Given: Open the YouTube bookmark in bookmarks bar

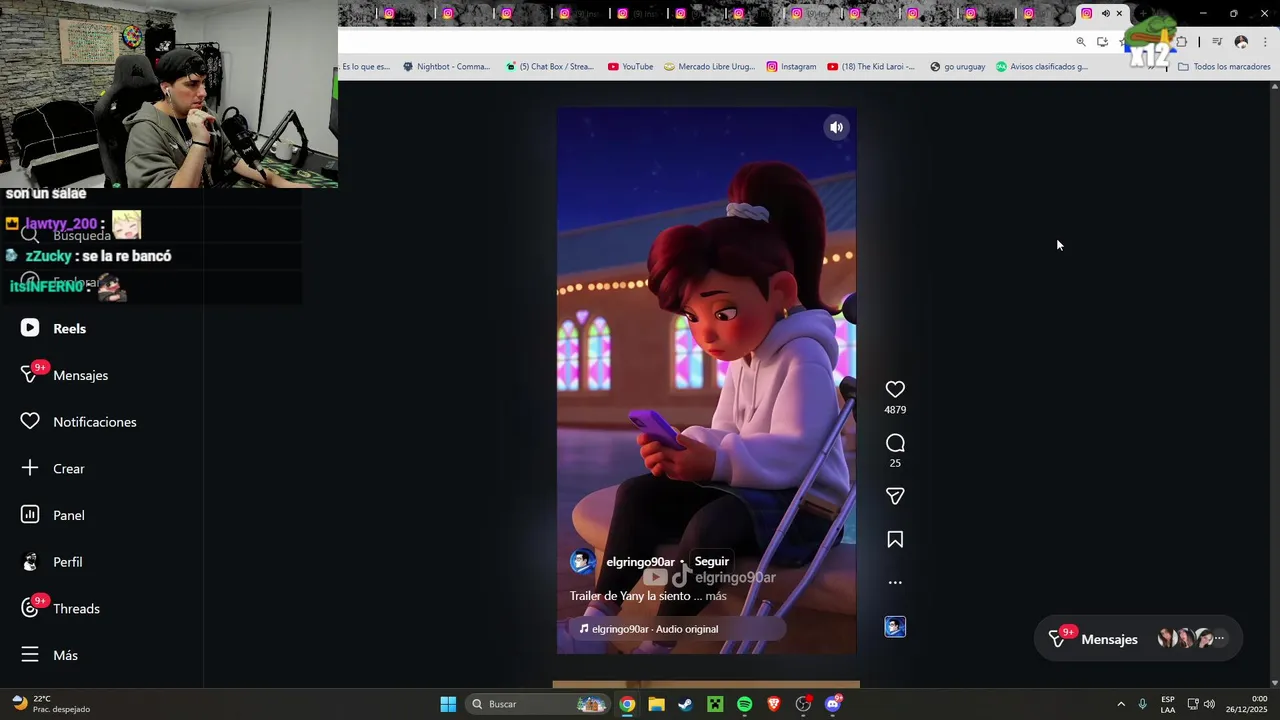Looking at the screenshot, I should click(x=630, y=67).
